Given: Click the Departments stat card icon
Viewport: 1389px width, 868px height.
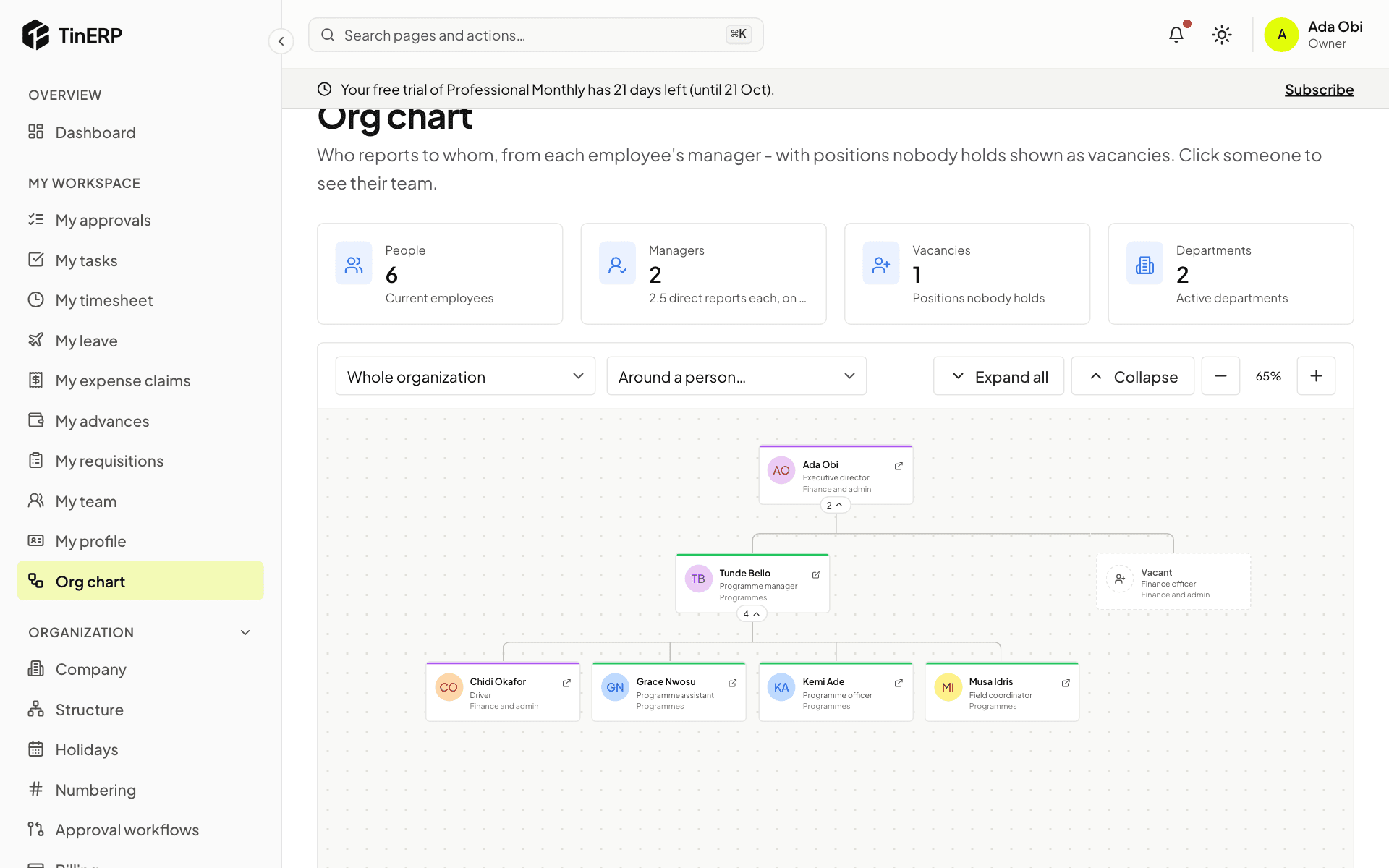Looking at the screenshot, I should coord(1144,263).
